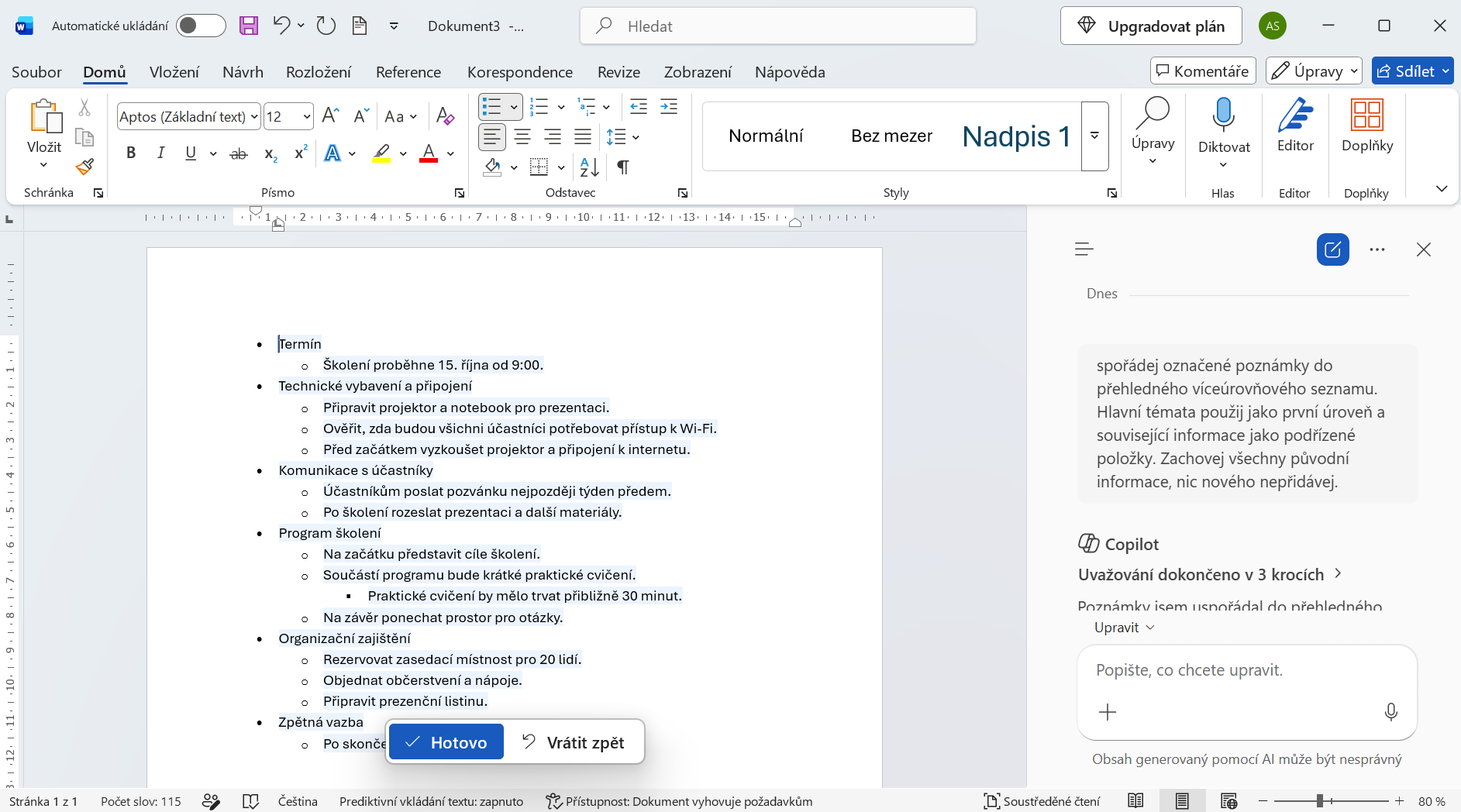Screen dimensions: 1461x812
Task: Increase the font size
Action: (331, 116)
